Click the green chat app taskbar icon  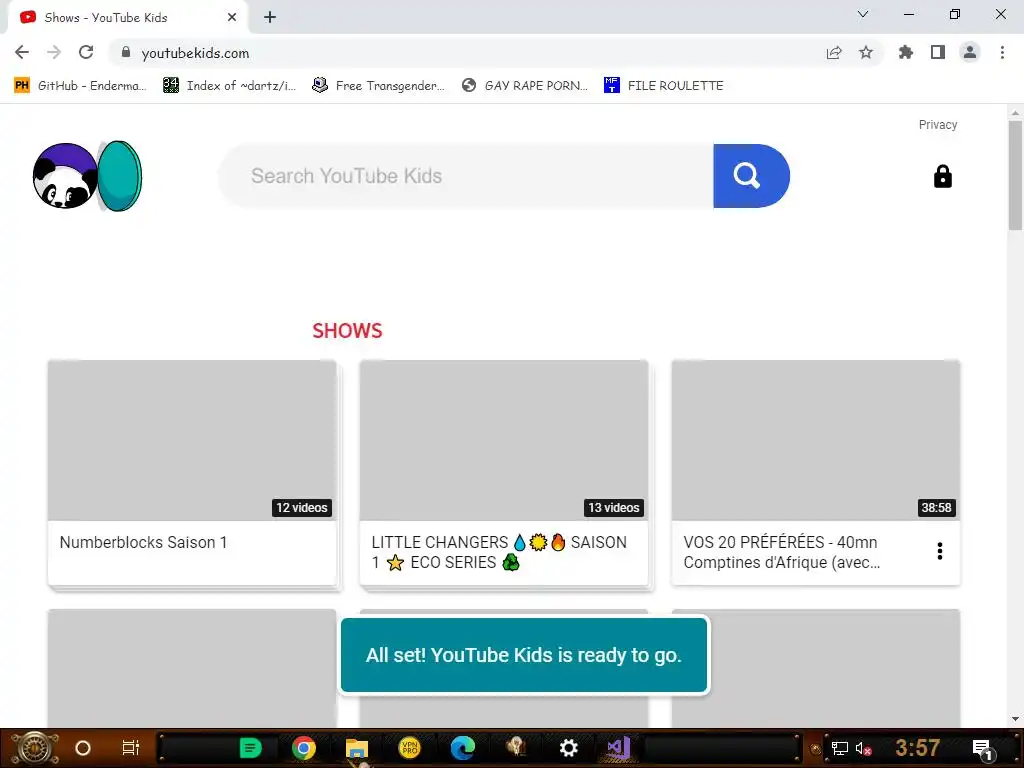click(250, 748)
